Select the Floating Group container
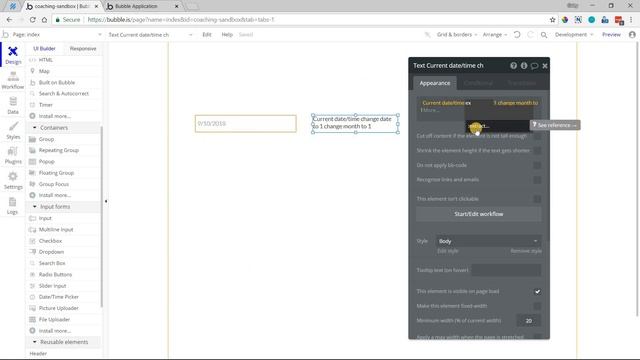This screenshot has height=360, width=640. [56, 173]
